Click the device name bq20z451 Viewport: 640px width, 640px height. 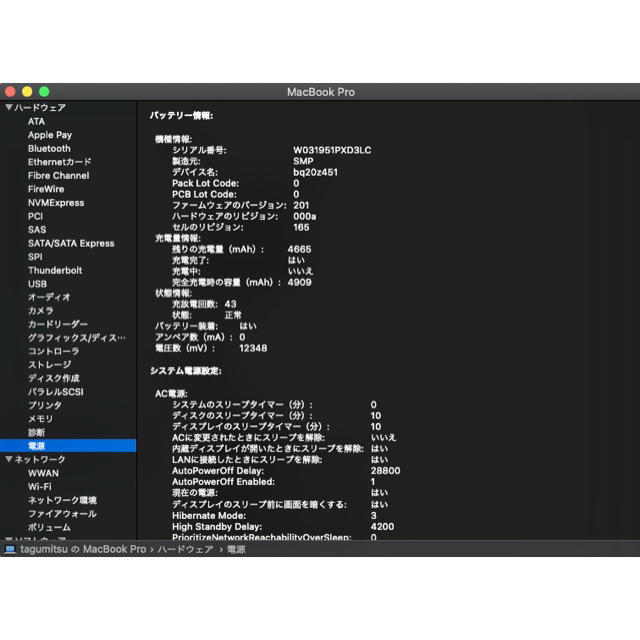click(x=315, y=172)
